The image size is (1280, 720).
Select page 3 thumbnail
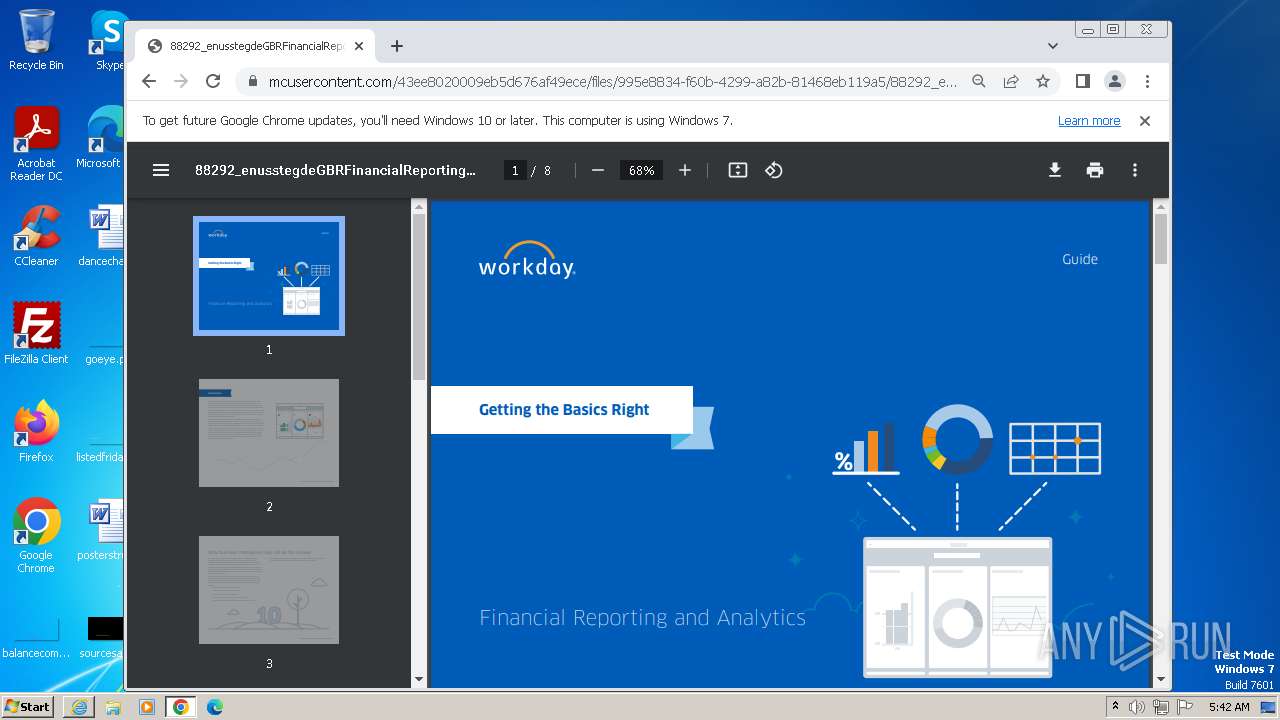(x=269, y=590)
